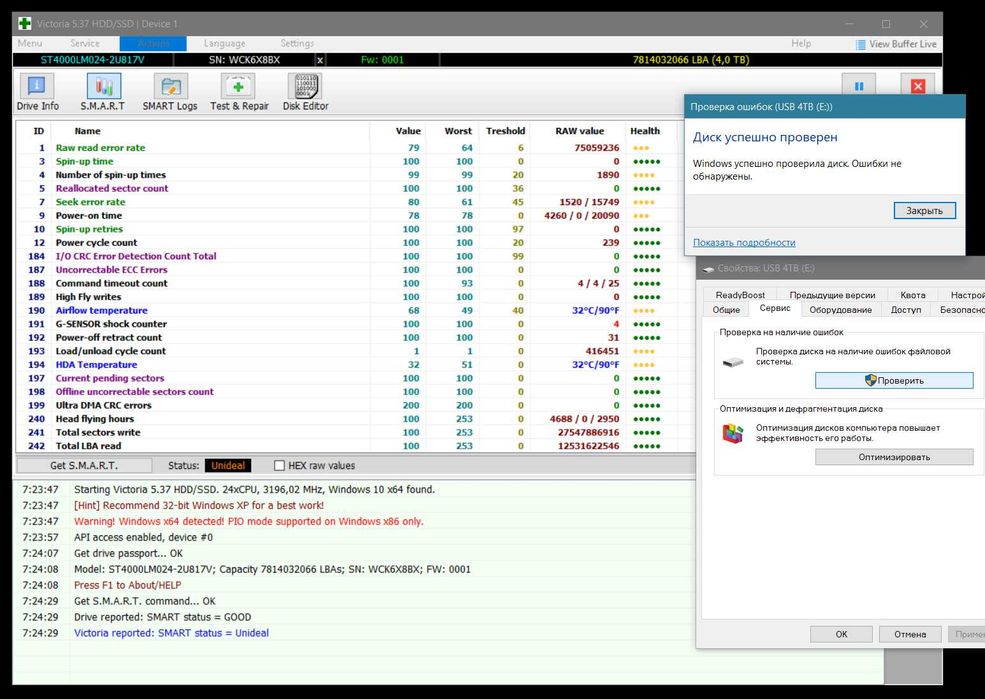Click the red stop X button in Victoria
Image resolution: width=985 pixels, height=699 pixels.
[917, 86]
